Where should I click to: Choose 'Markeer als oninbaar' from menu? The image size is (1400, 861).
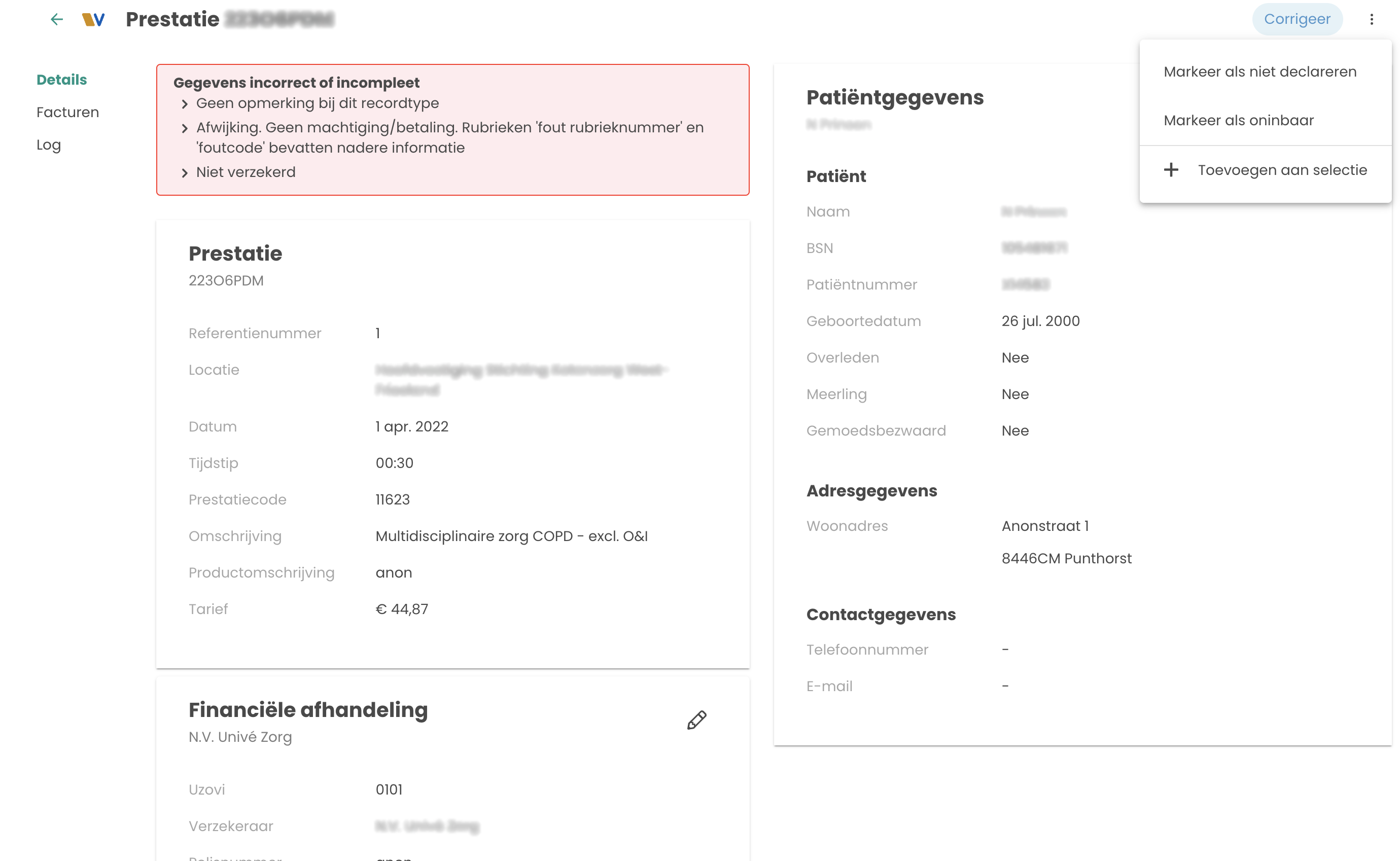click(x=1238, y=120)
